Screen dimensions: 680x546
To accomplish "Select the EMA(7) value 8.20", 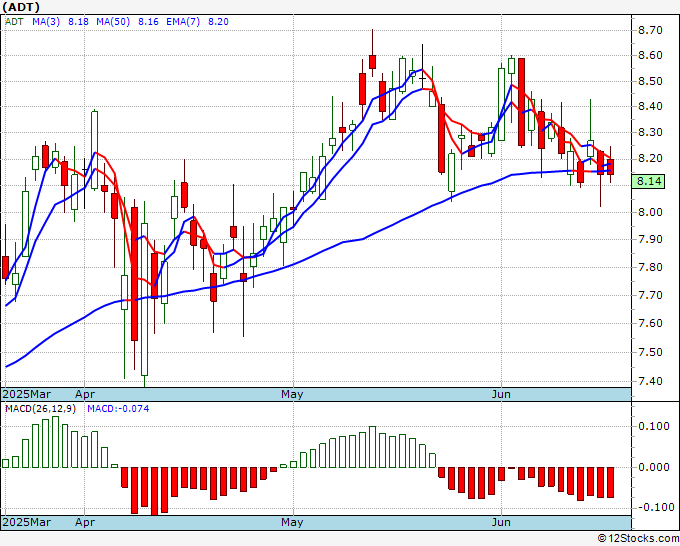I will point(218,22).
